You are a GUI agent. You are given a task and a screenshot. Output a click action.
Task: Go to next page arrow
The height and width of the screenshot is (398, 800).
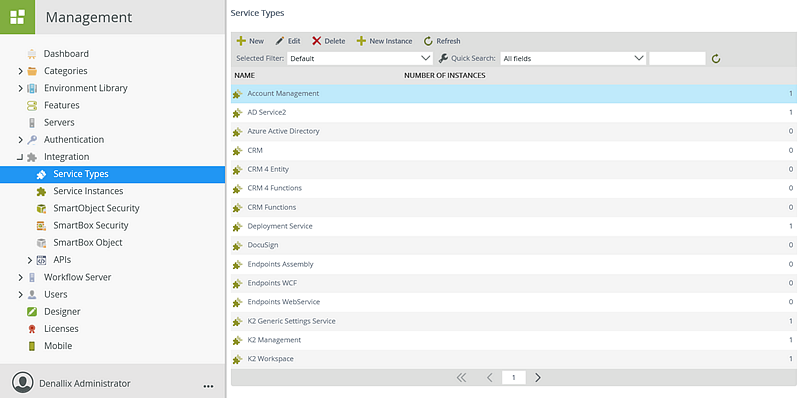538,378
